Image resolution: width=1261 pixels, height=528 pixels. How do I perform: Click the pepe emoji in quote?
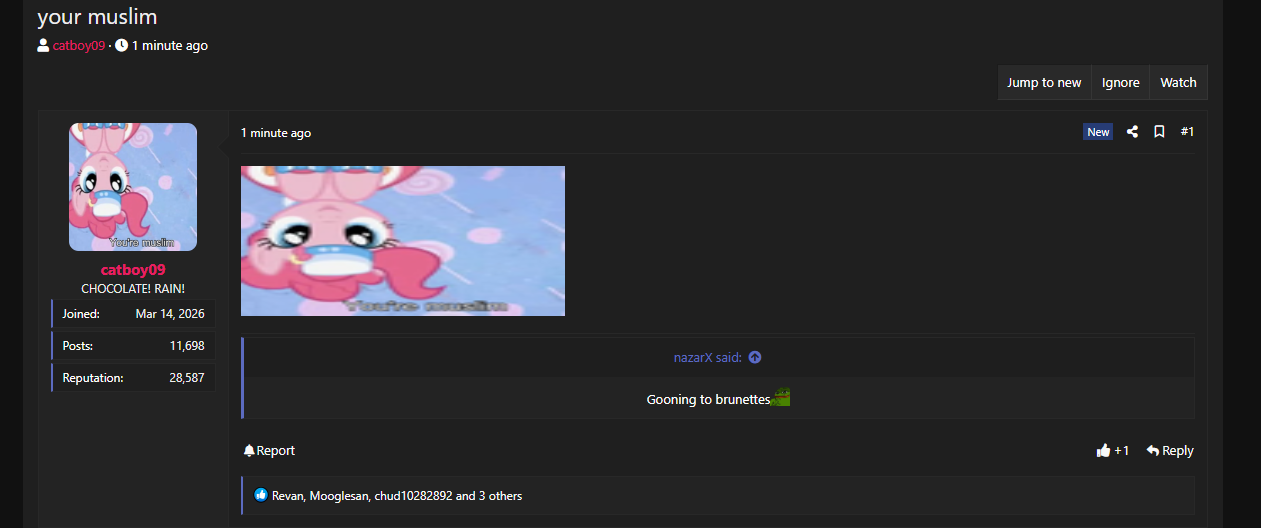(781, 398)
